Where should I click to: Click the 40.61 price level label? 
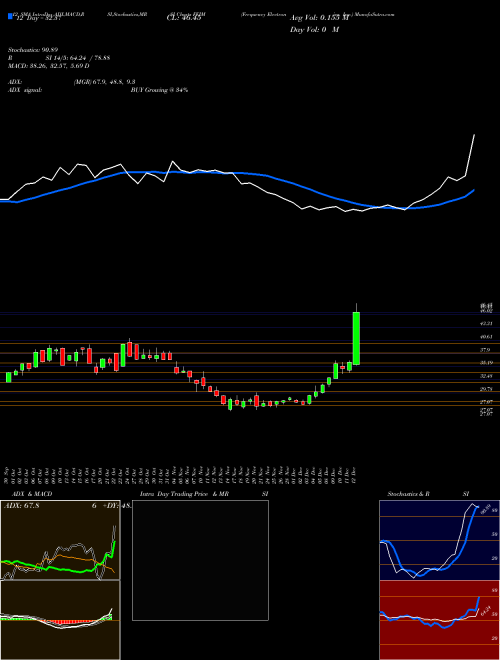486,337
